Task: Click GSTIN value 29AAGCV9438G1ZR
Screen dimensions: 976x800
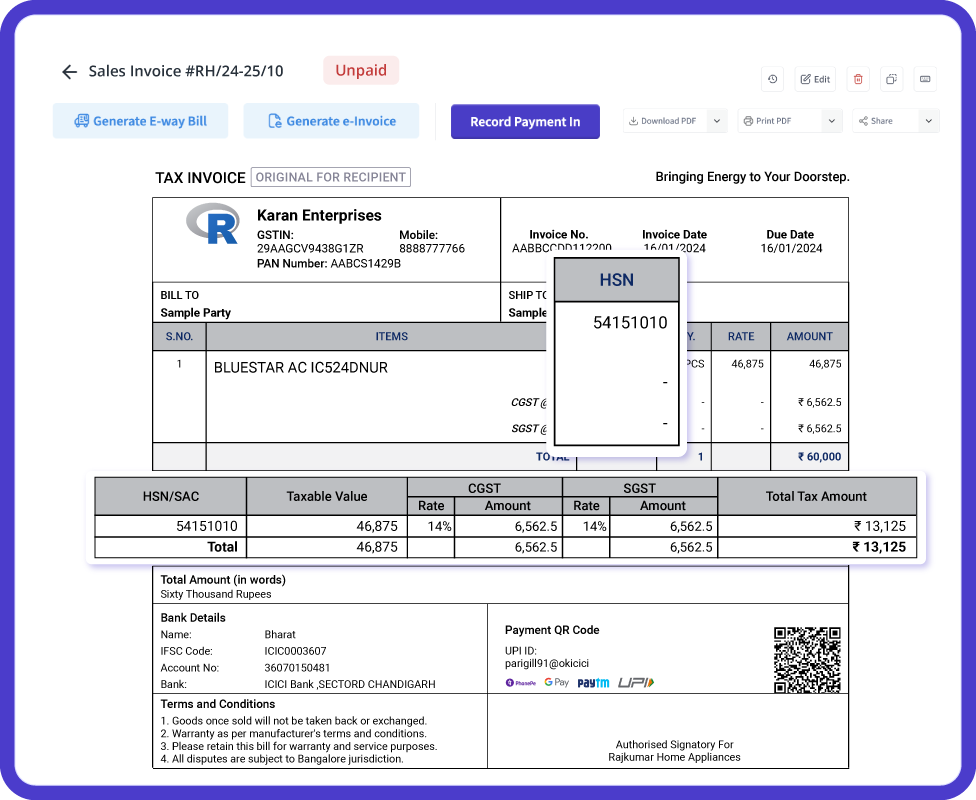Action: coord(310,248)
